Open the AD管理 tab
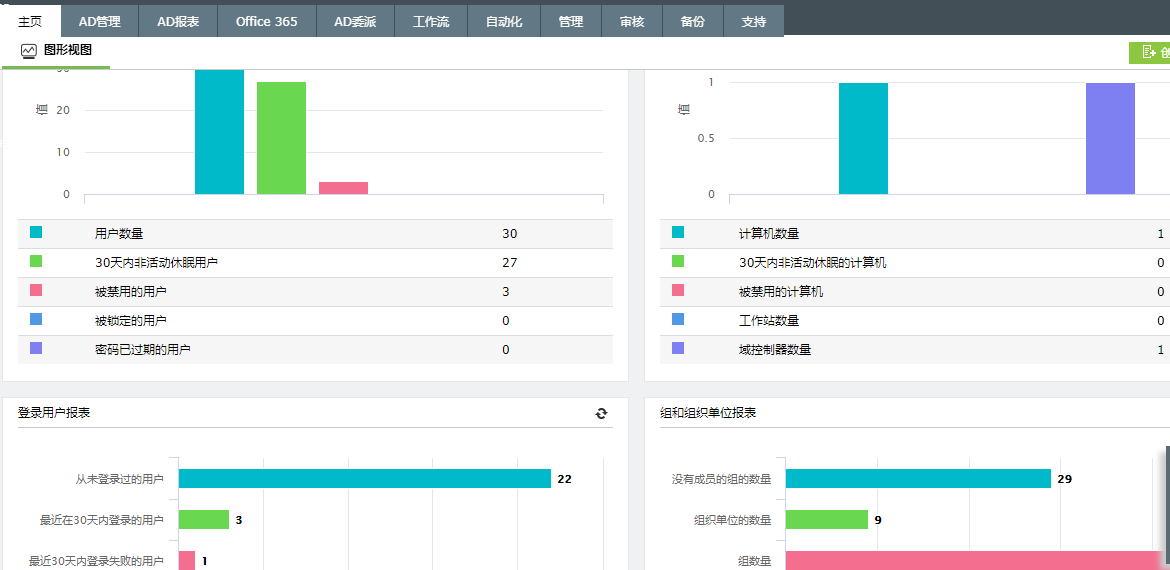The height and width of the screenshot is (570, 1170). [x=99, y=21]
